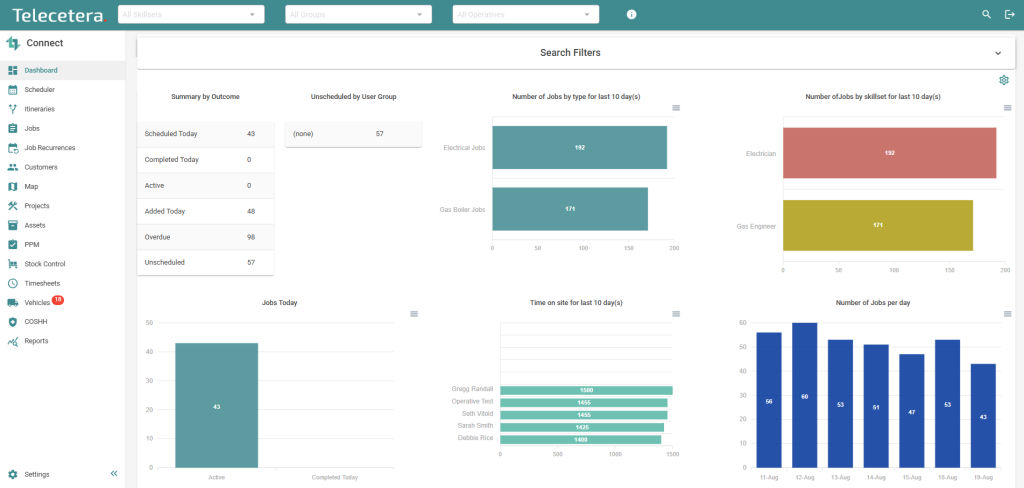Click the Scheduled Today summary row
The height and width of the screenshot is (488, 1024).
[x=206, y=134]
